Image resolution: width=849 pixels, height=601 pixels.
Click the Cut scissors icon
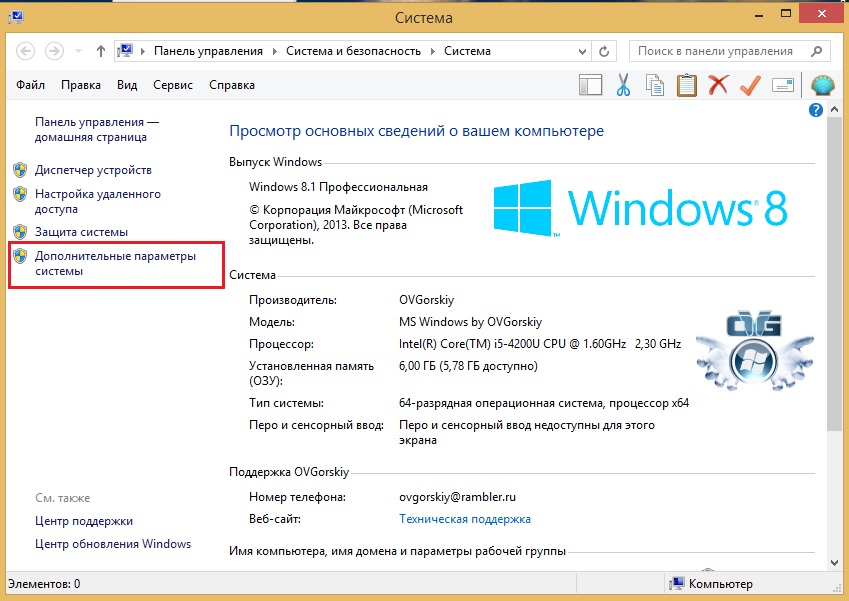point(623,85)
